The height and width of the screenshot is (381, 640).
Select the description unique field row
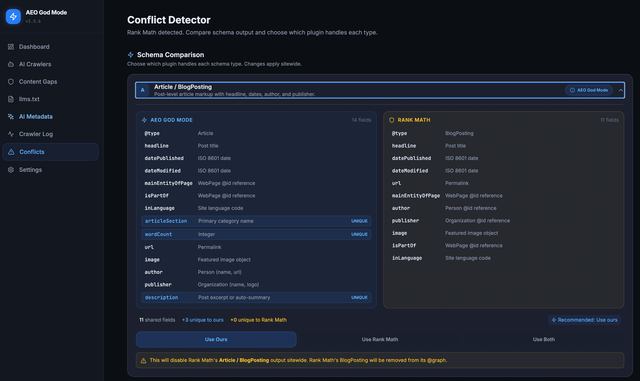pyautogui.click(x=256, y=298)
